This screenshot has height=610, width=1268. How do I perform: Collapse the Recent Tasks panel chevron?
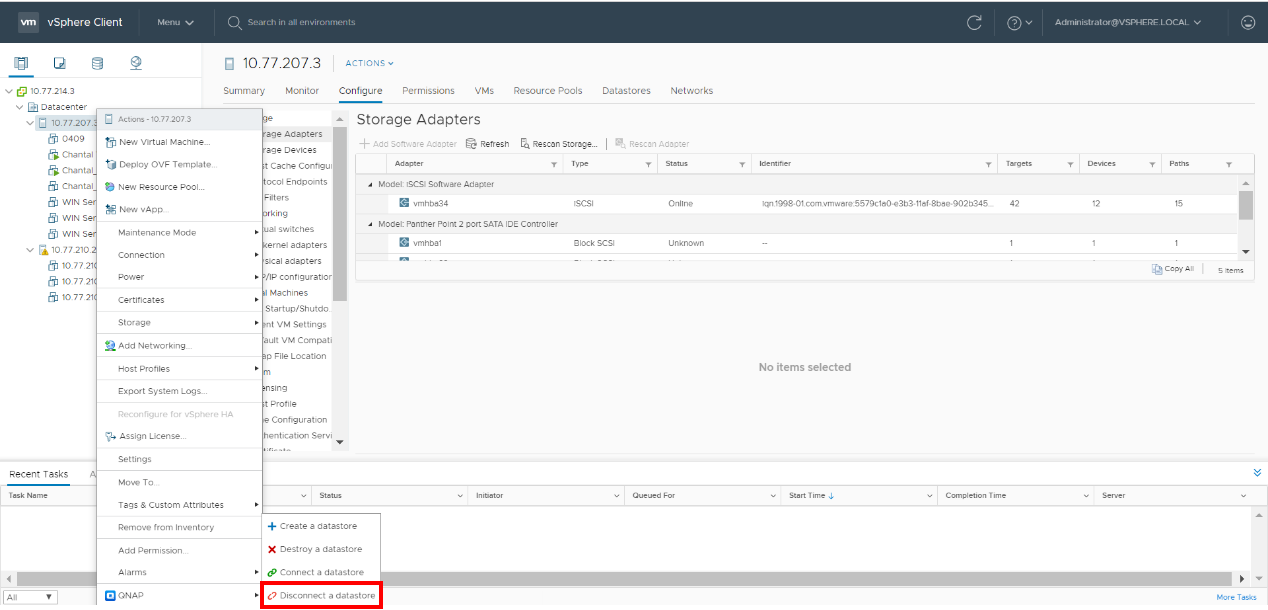(1257, 472)
